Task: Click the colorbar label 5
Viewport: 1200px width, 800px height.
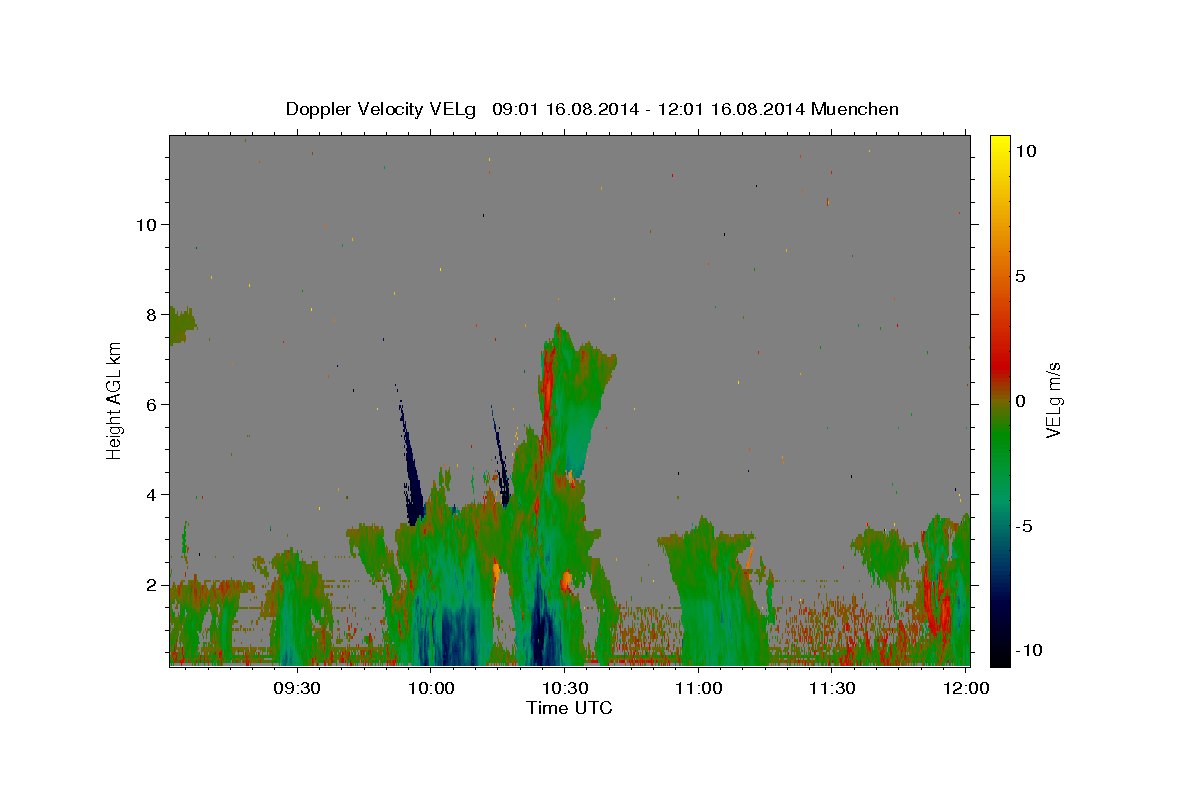Action: coord(1020,276)
